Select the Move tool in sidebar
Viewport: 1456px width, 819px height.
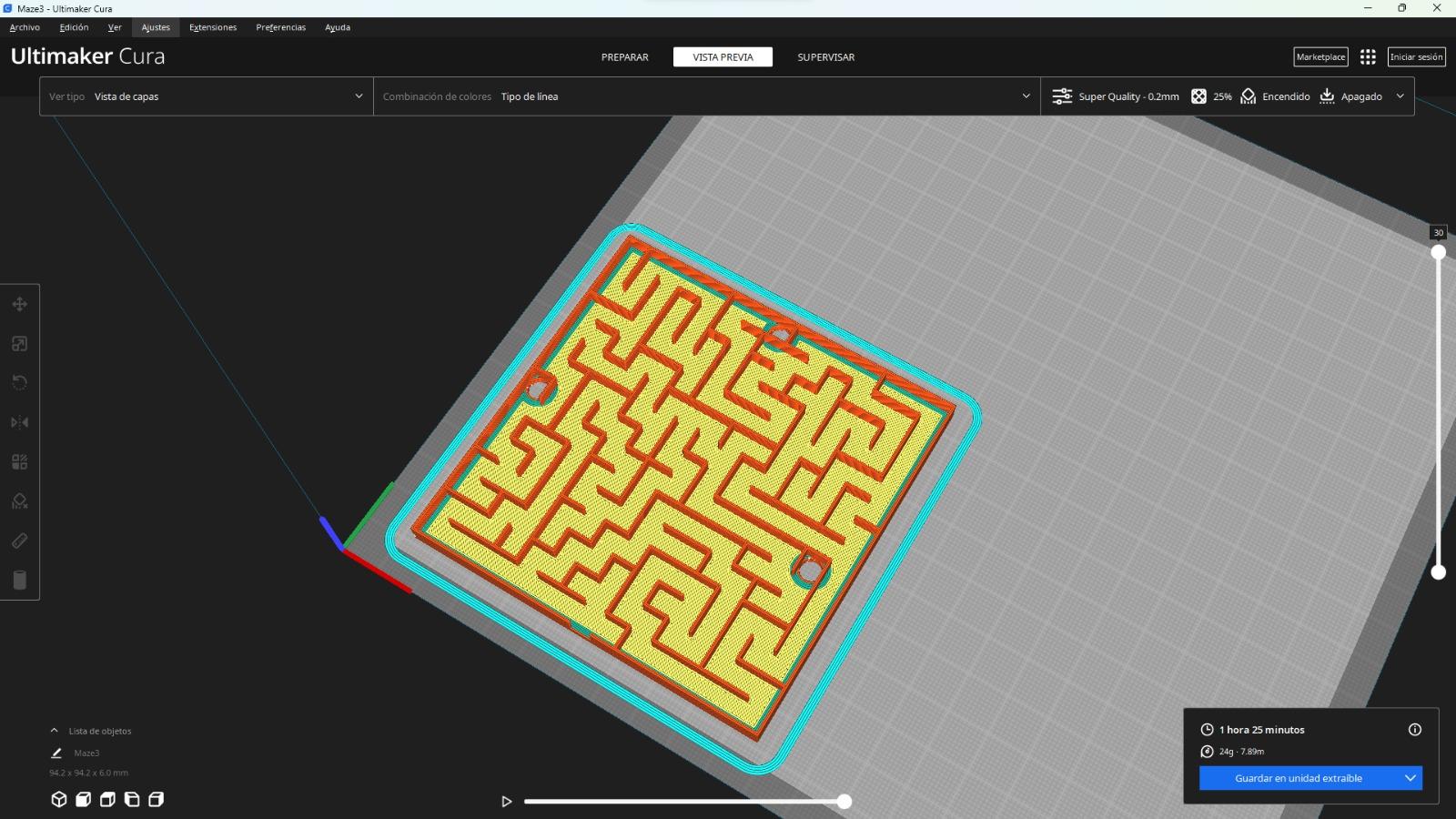coord(19,304)
